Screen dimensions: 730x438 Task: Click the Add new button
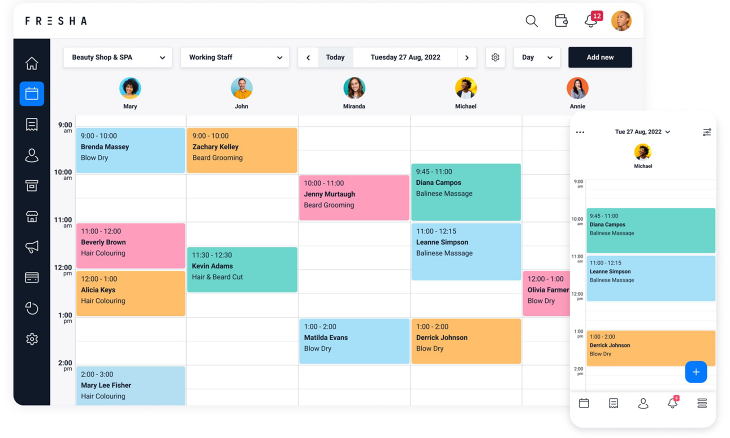[x=600, y=57]
